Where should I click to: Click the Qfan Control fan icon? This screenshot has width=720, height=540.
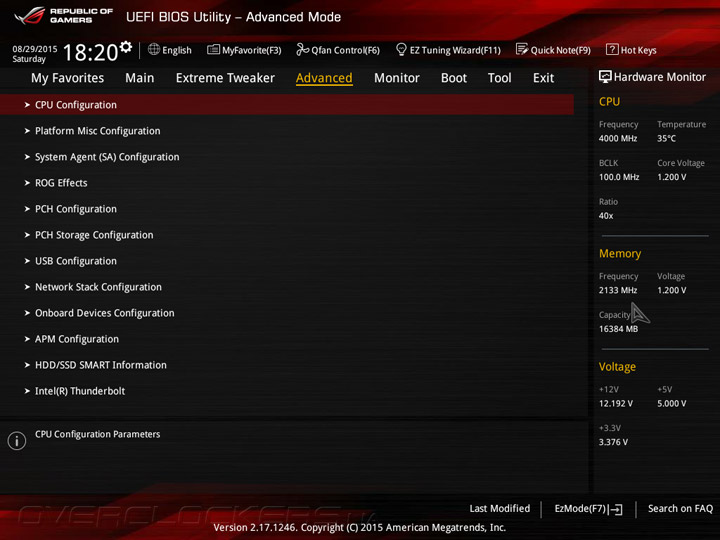click(x=302, y=50)
